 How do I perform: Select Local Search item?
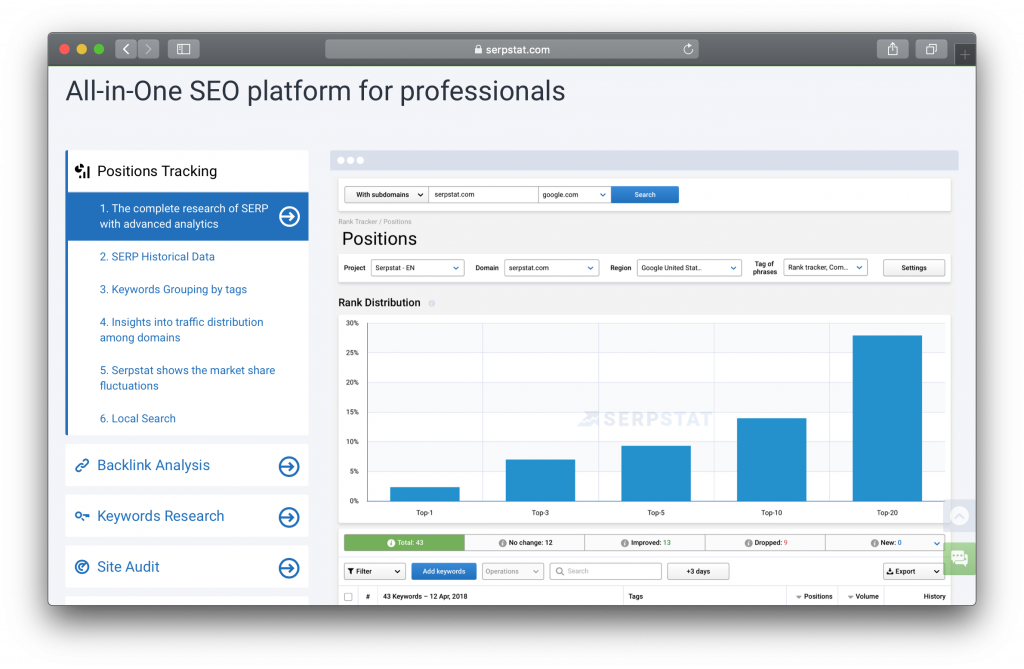138,419
